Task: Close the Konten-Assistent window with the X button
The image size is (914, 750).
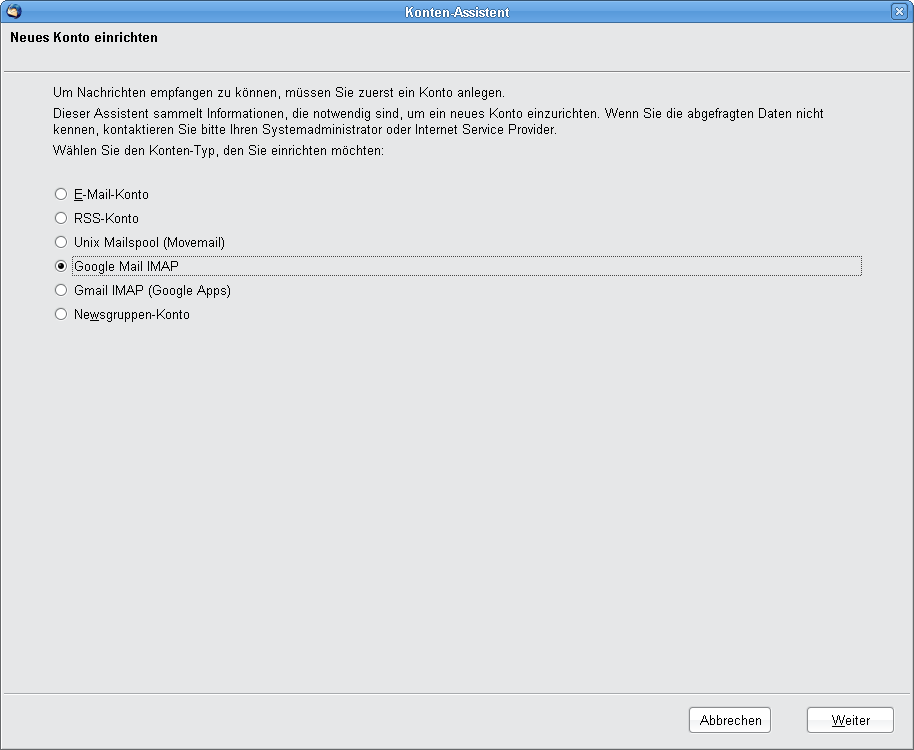Action: pos(899,11)
